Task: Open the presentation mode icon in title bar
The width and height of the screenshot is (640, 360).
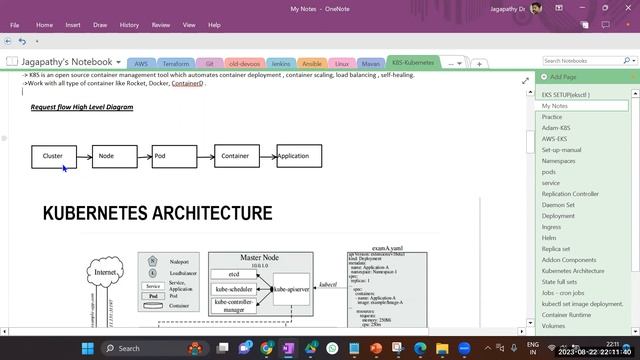Action: 559,8
